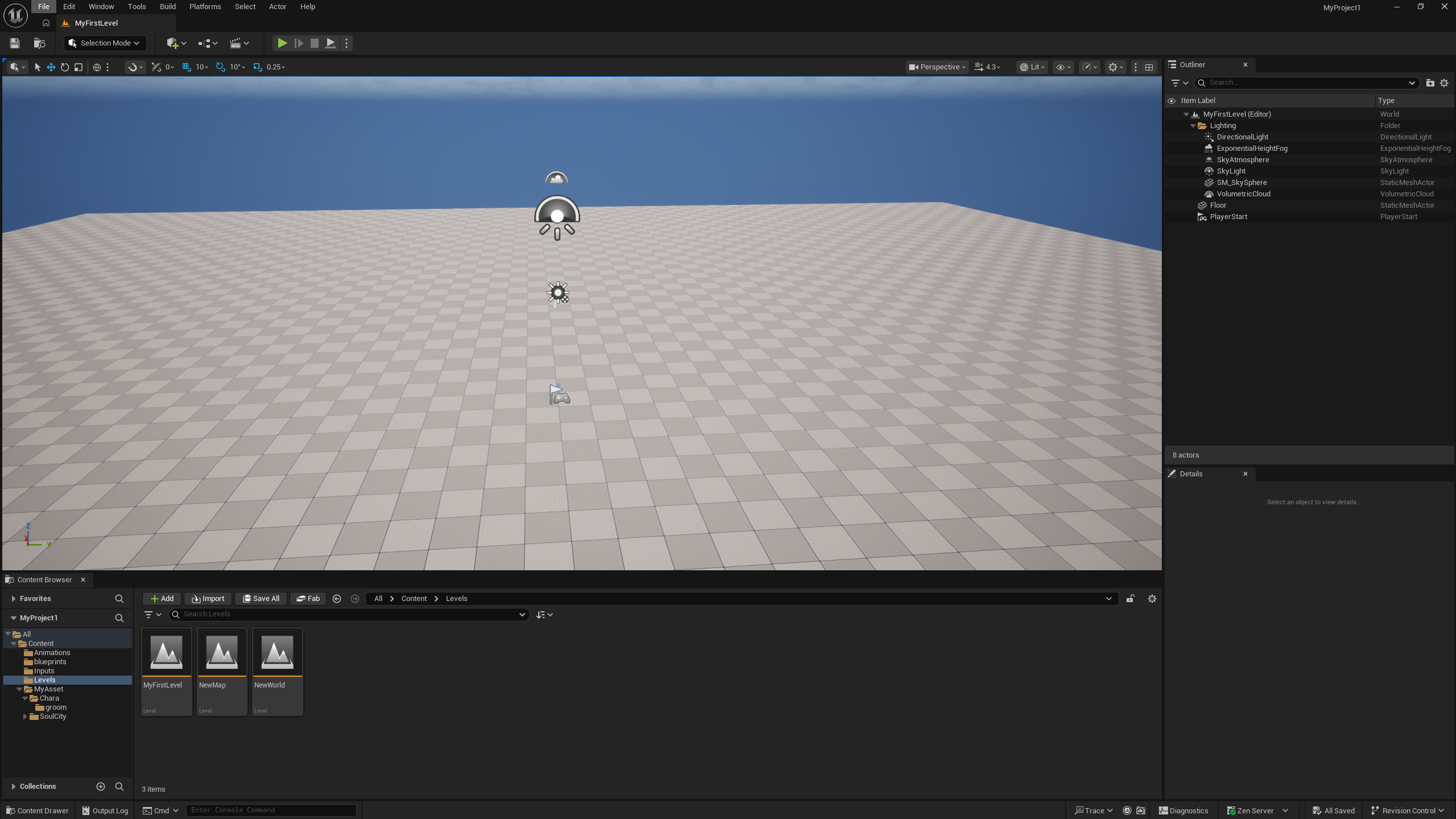The height and width of the screenshot is (819, 1456).
Task: Click the Import button
Action: pyautogui.click(x=208, y=599)
